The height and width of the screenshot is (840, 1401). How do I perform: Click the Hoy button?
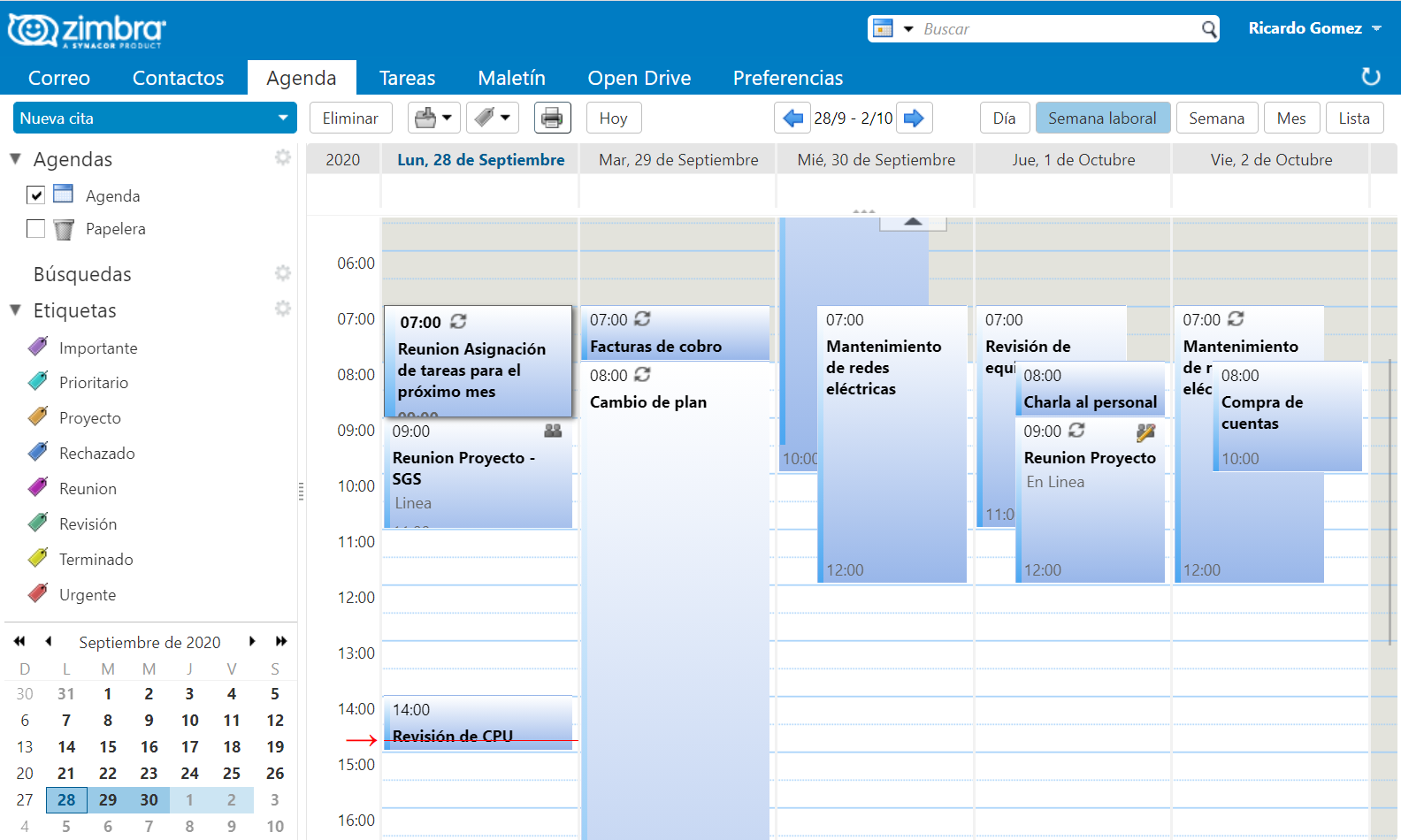(613, 118)
